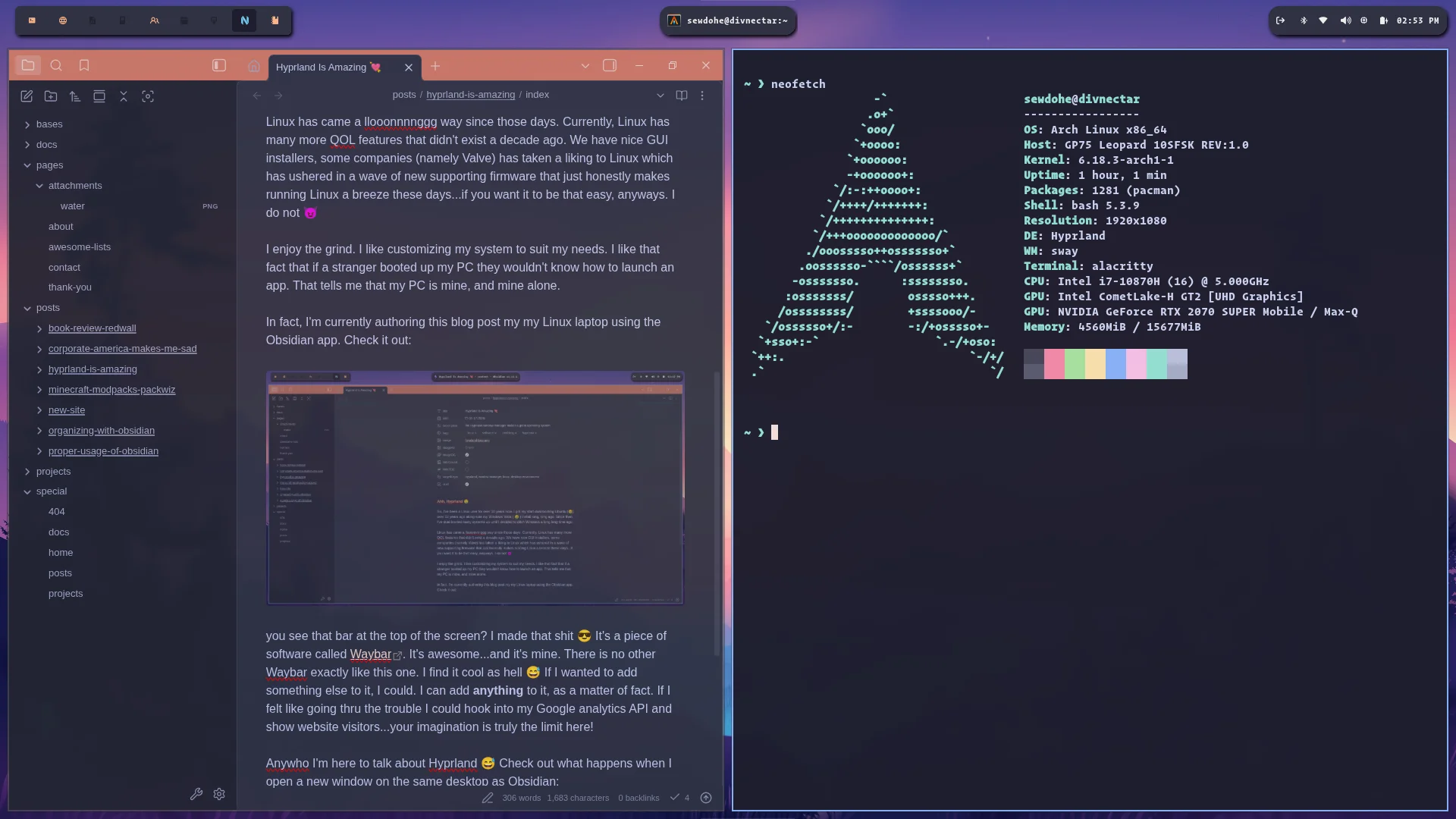Create a new note with the pencil icon
This screenshot has width=1456, height=819.
(27, 96)
